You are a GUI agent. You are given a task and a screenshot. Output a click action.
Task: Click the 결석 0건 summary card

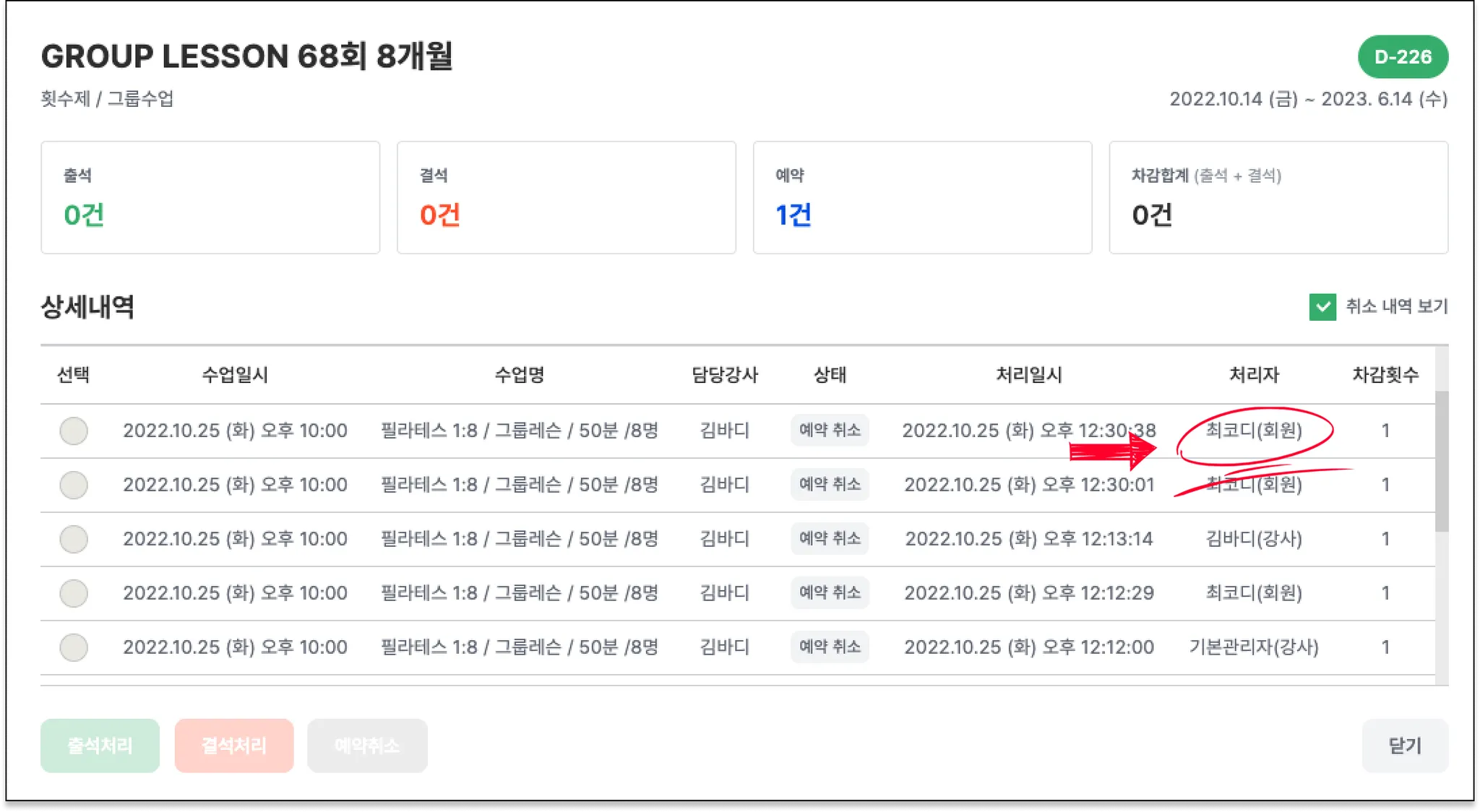[567, 197]
